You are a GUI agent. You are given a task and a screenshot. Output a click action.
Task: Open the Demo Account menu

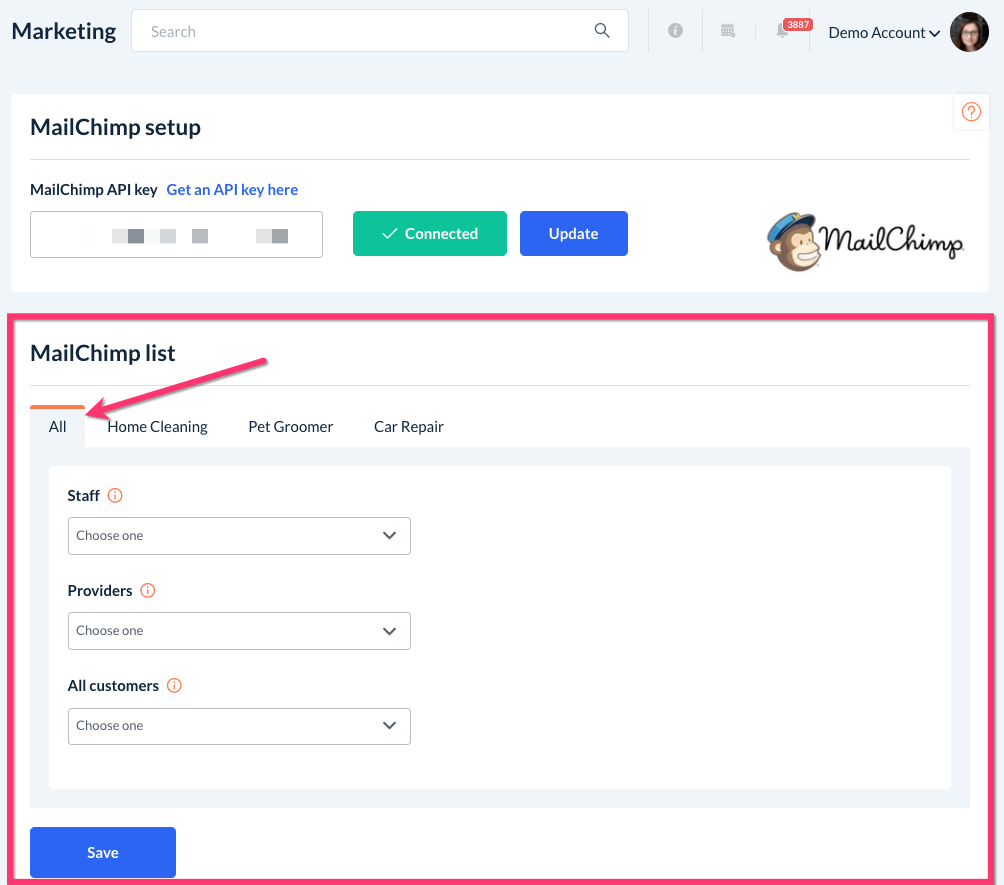[884, 33]
